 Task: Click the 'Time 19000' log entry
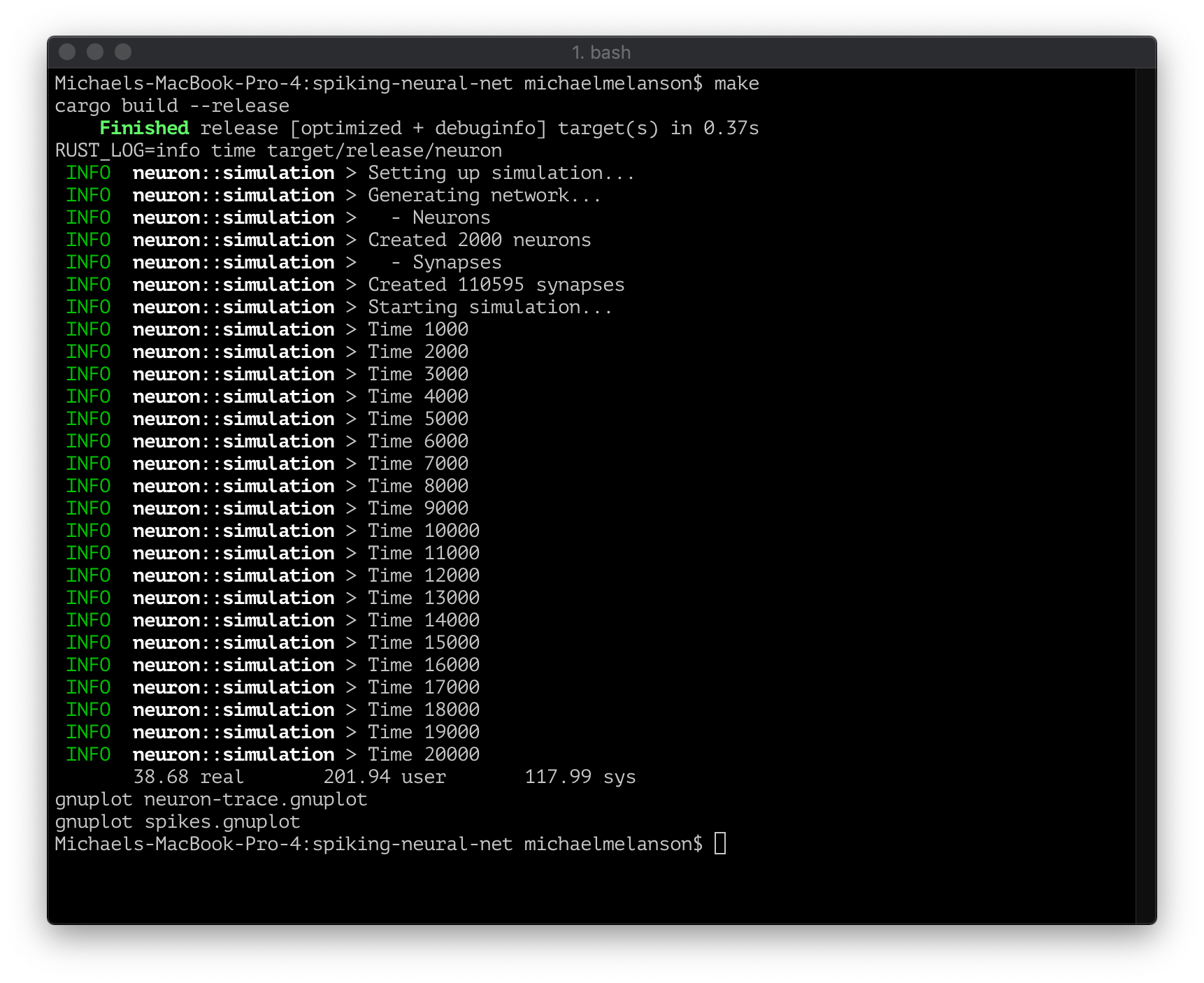coord(424,732)
